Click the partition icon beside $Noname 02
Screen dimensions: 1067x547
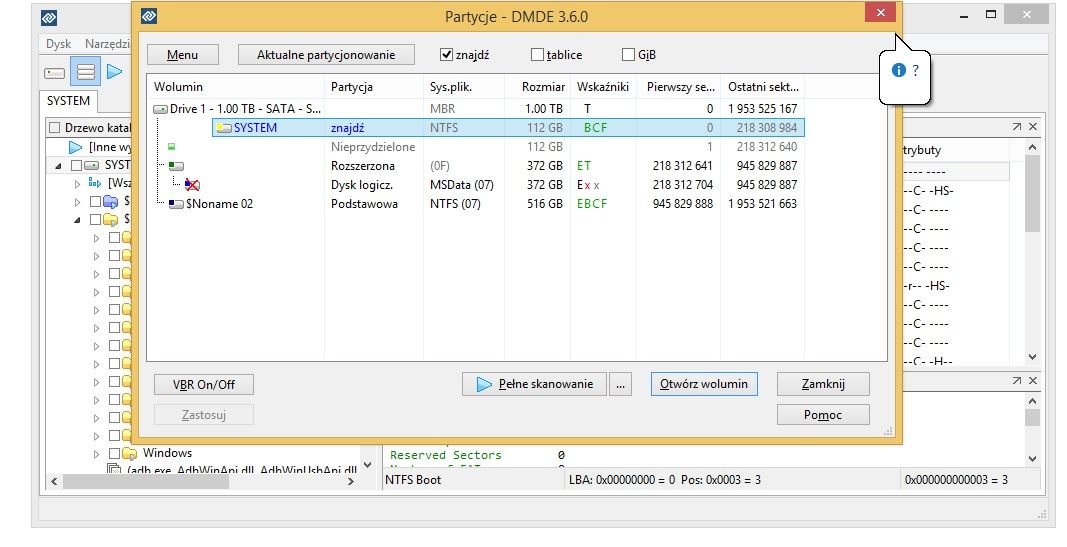176,203
